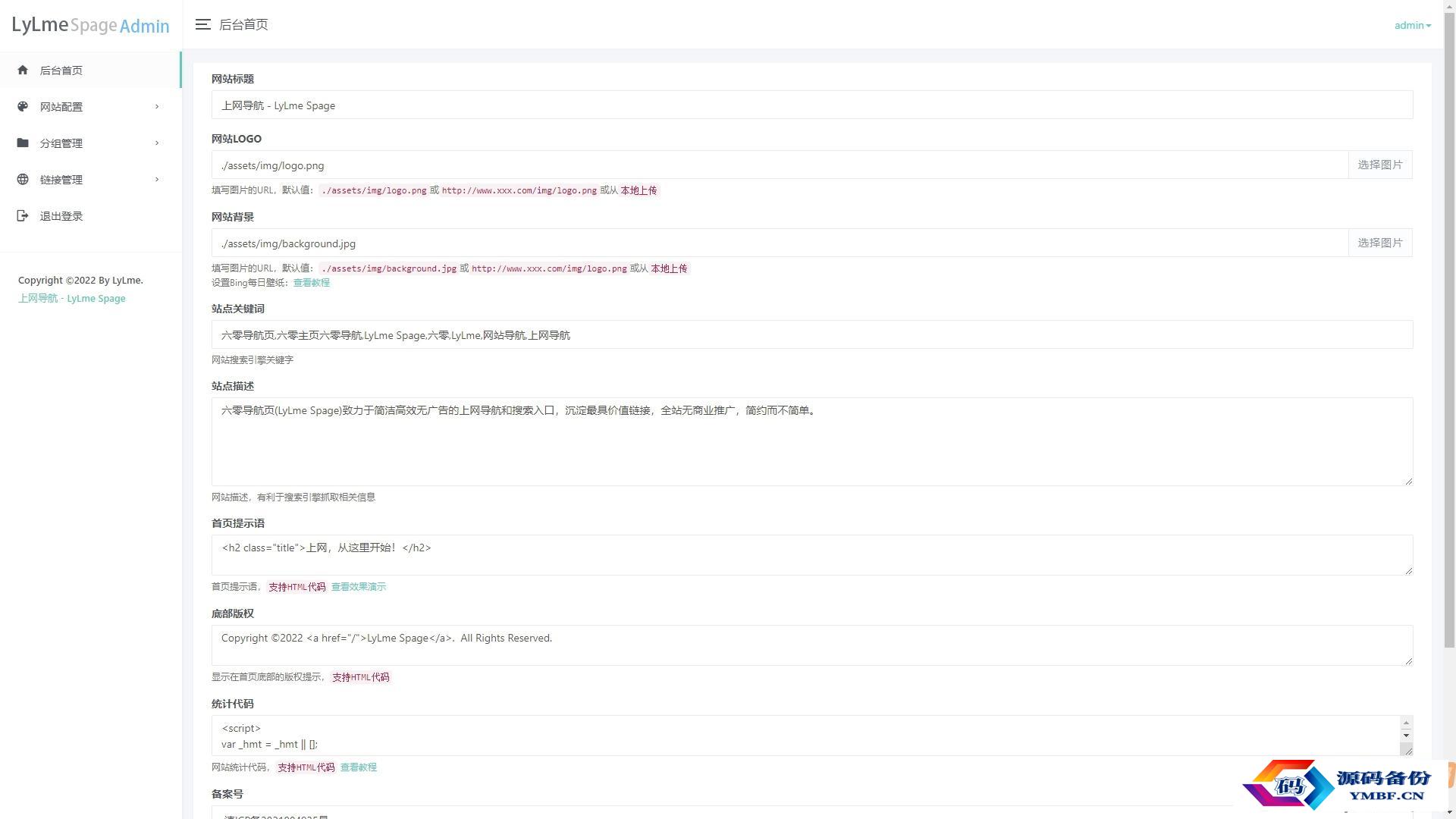1456x819 pixels.
Task: Click the logout icon for 退出登录
Action: tap(23, 215)
